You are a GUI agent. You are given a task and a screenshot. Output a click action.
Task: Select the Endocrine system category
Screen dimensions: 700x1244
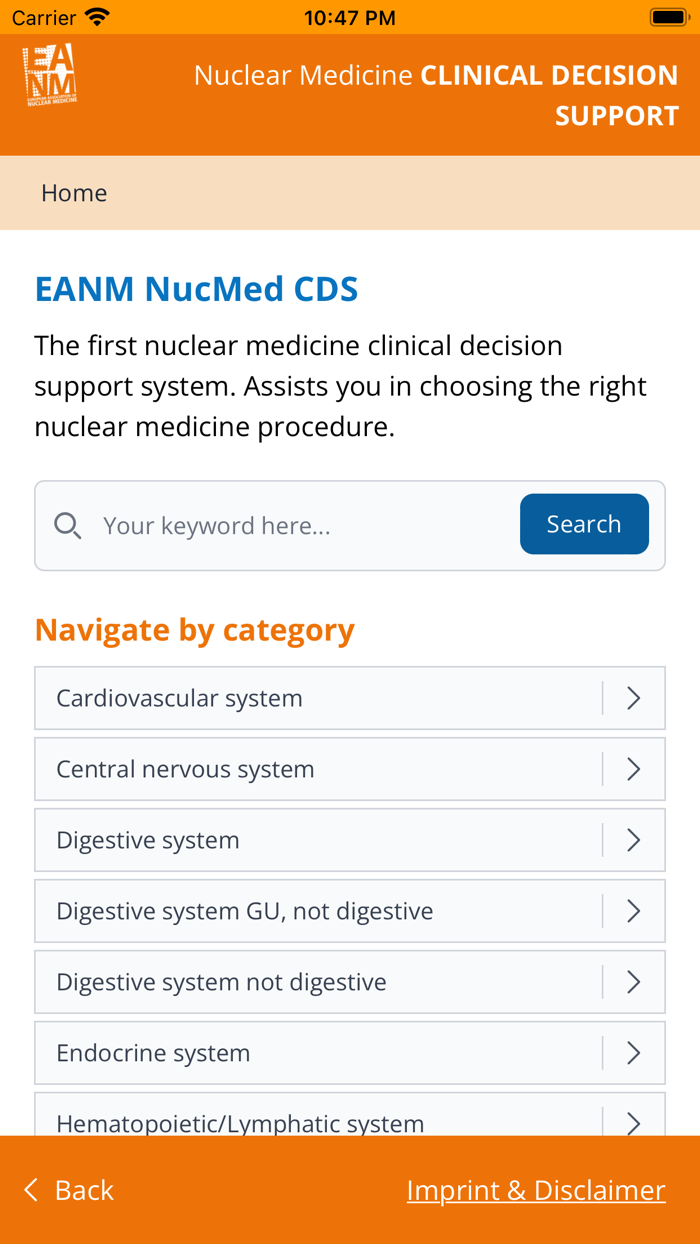(x=350, y=1052)
